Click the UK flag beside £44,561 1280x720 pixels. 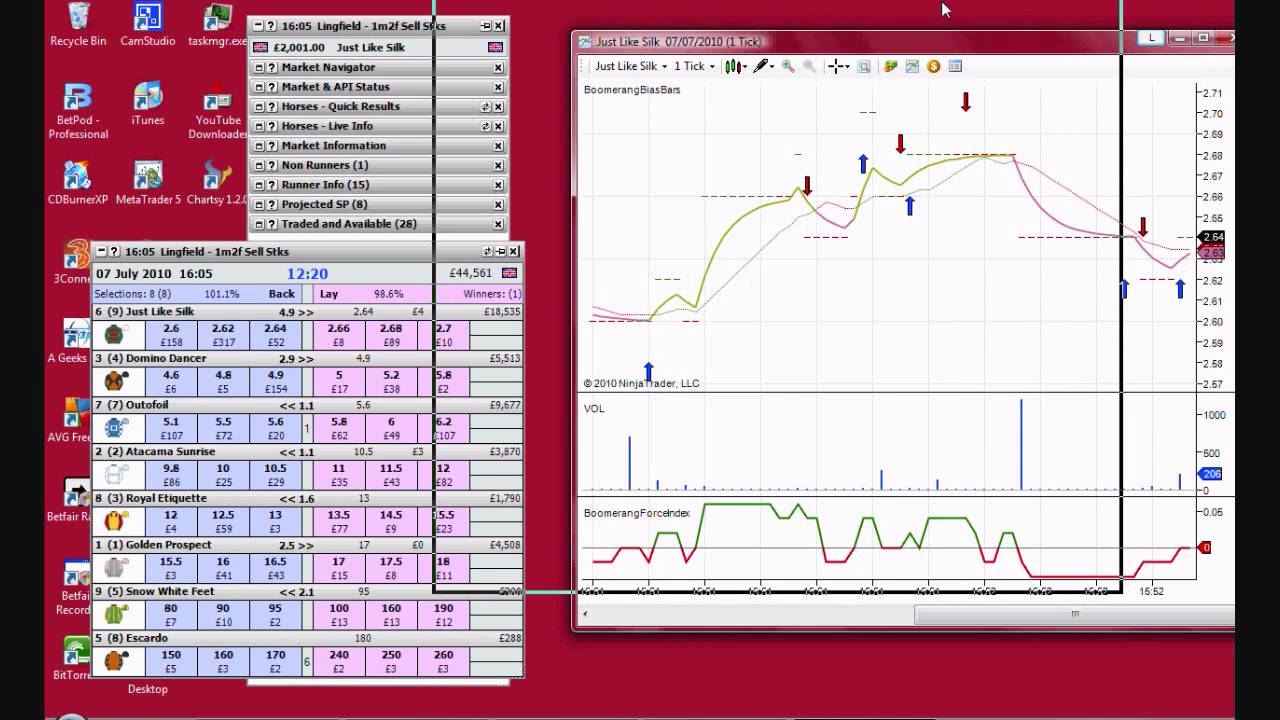pyautogui.click(x=509, y=273)
